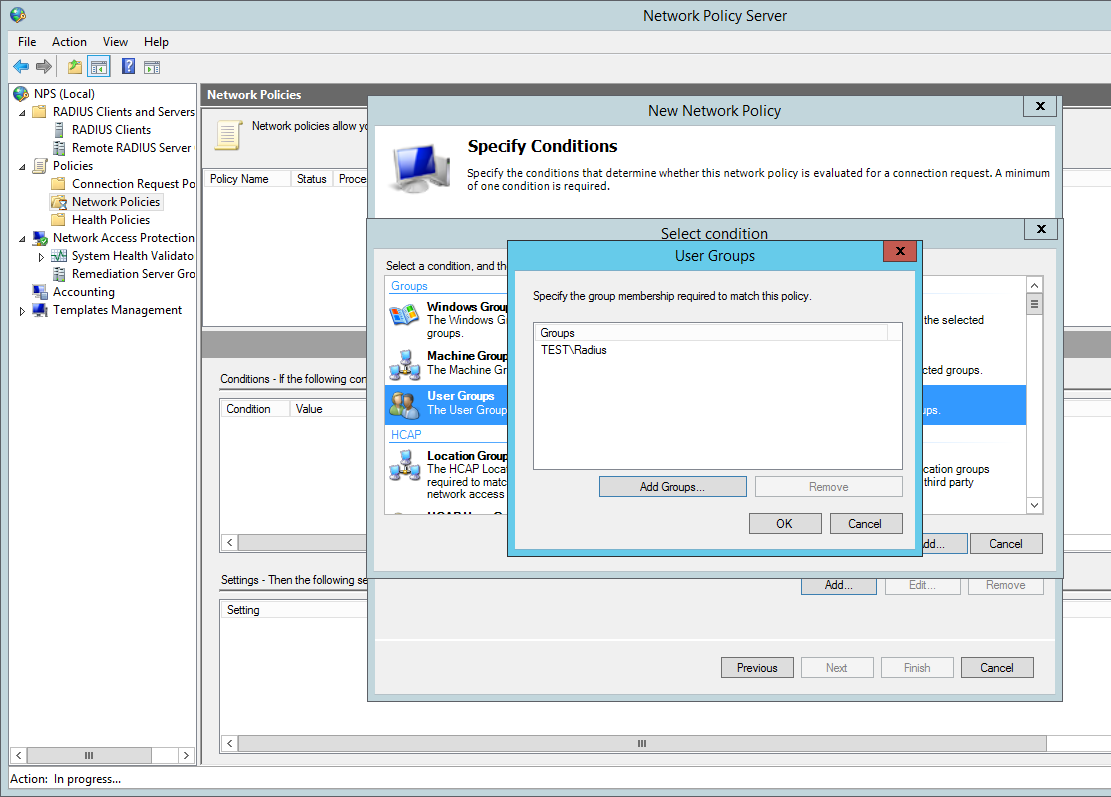Click the User Groups condition icon
The height and width of the screenshot is (797, 1111).
[405, 405]
